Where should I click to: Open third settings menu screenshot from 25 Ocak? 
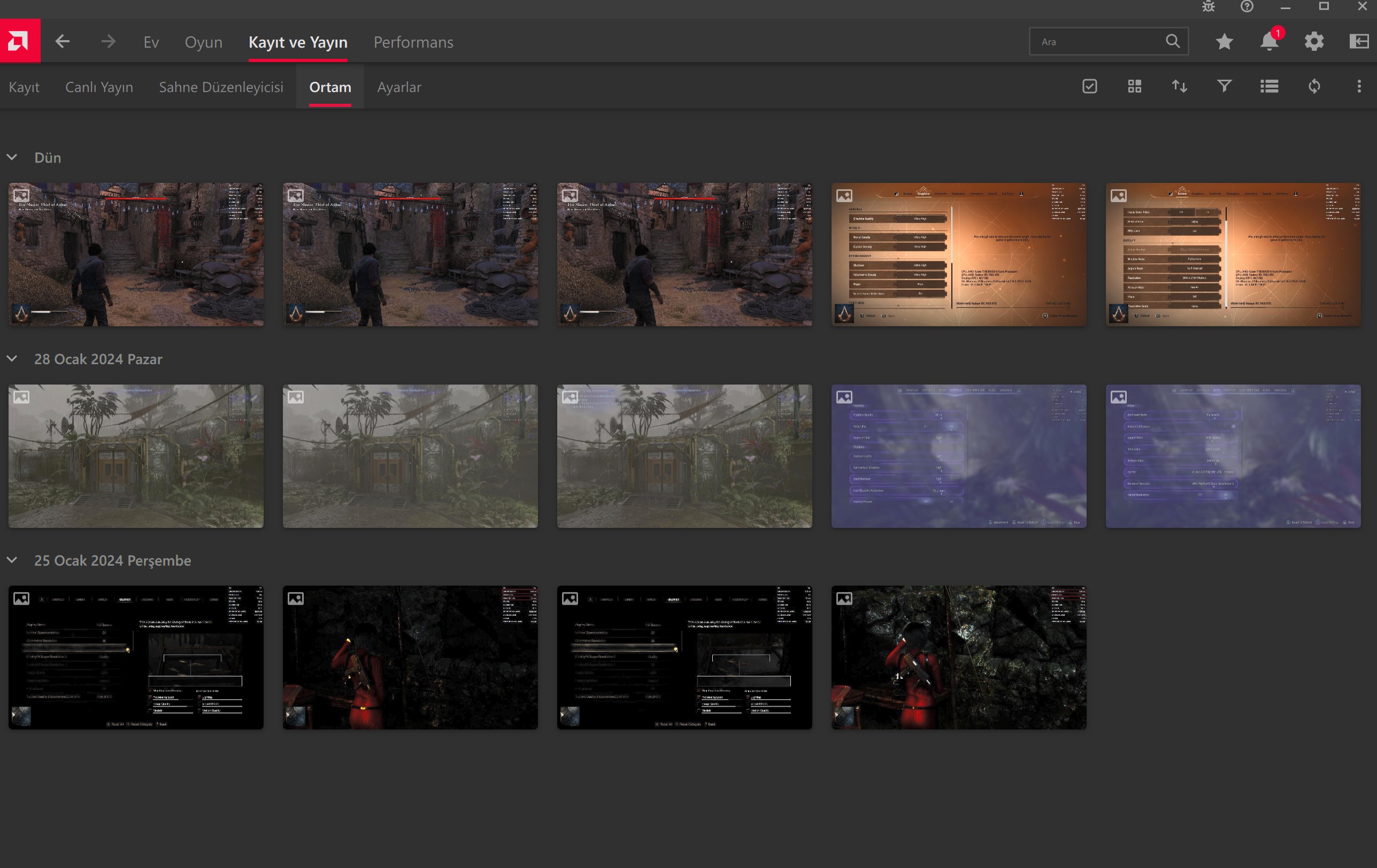tap(684, 657)
